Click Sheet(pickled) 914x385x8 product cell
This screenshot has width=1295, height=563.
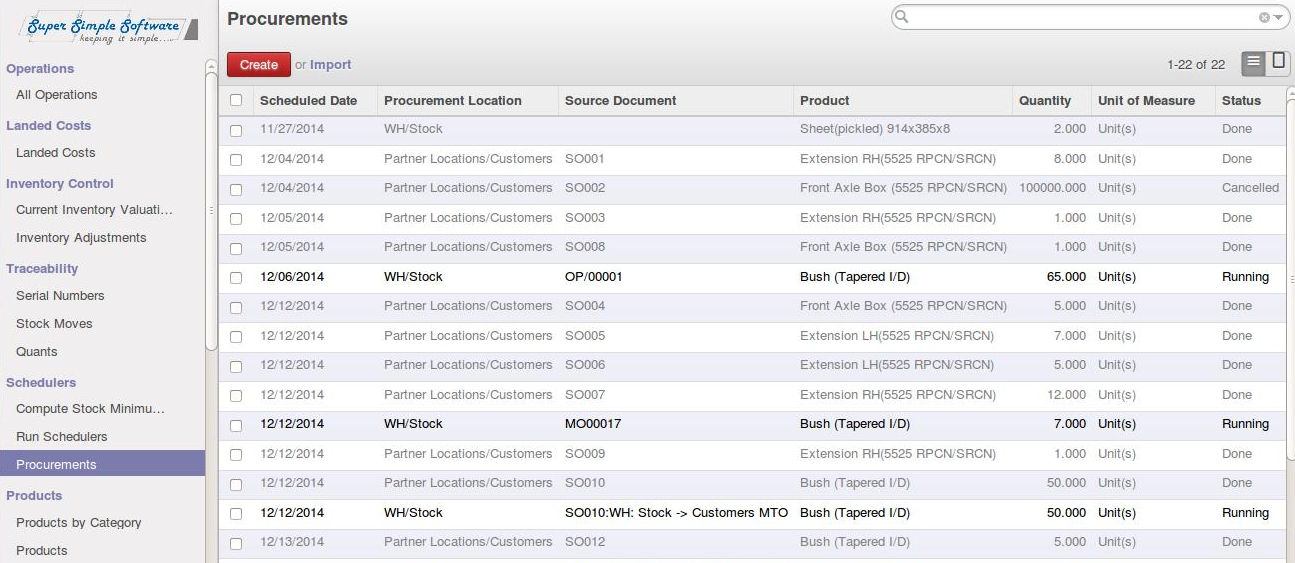tap(875, 129)
